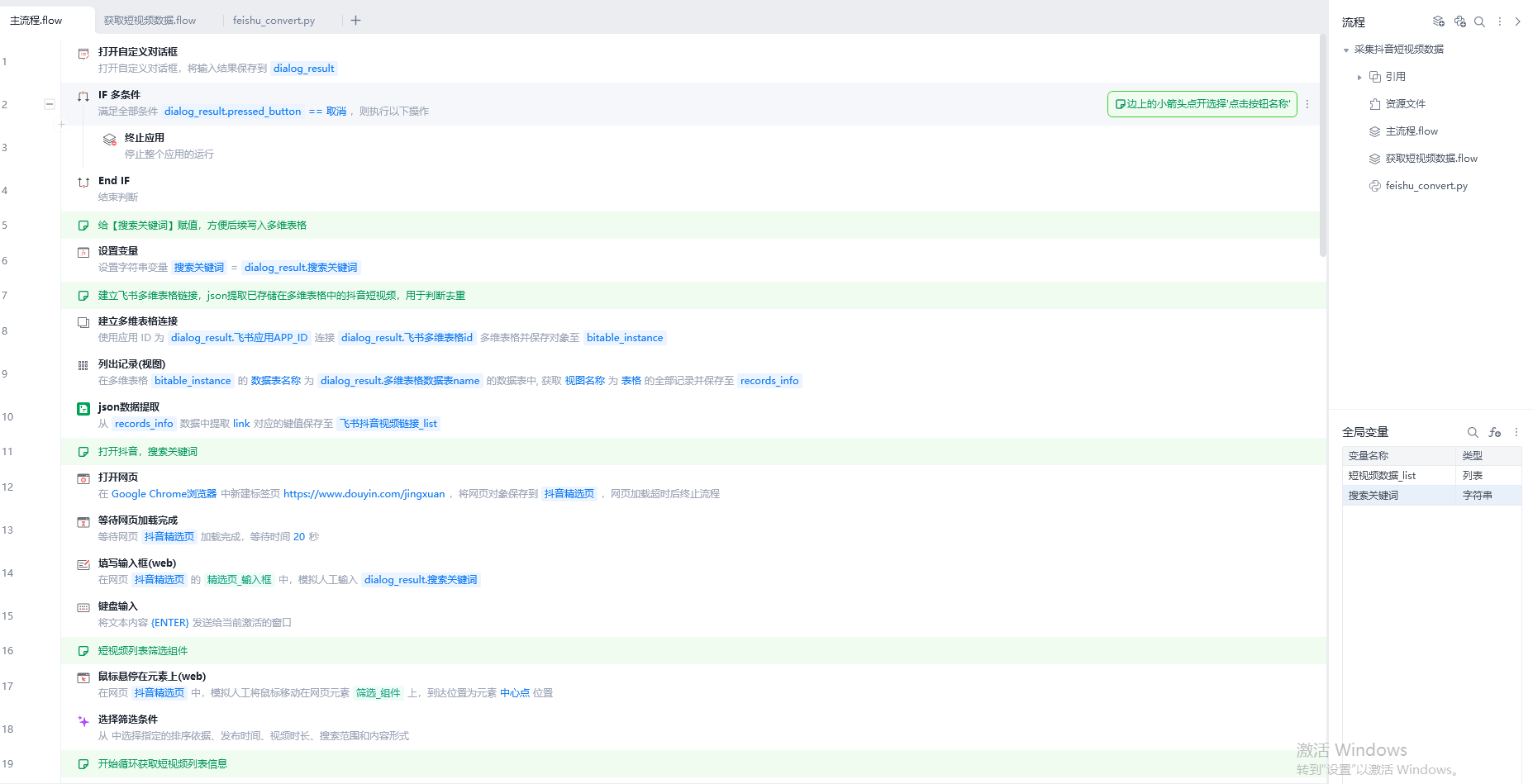The width and height of the screenshot is (1533, 784).
Task: Click the 打开自定义对话框 step icon
Action: tap(83, 54)
